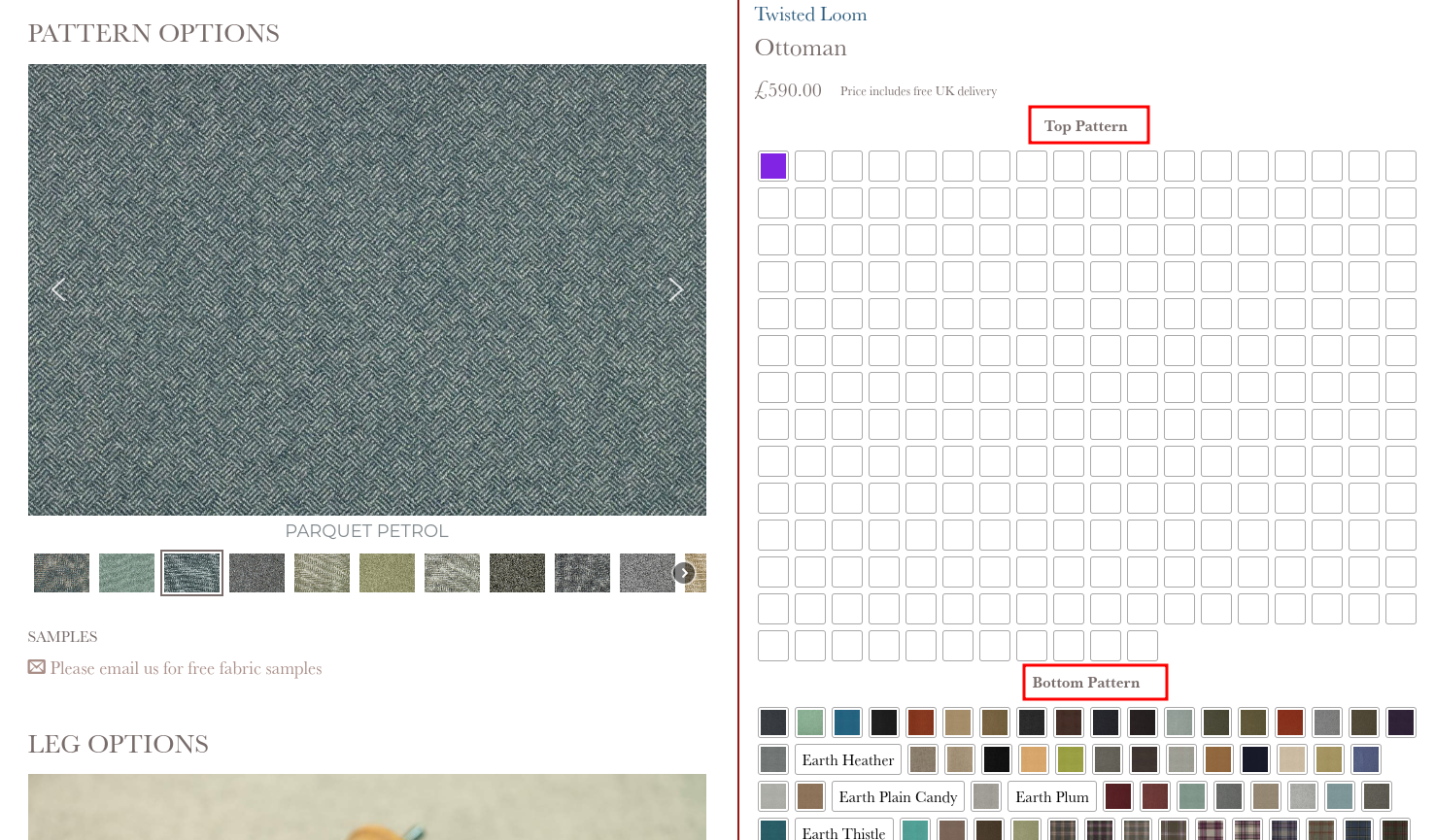Click the Bottom Pattern heading
The image size is (1435, 840).
1085,683
